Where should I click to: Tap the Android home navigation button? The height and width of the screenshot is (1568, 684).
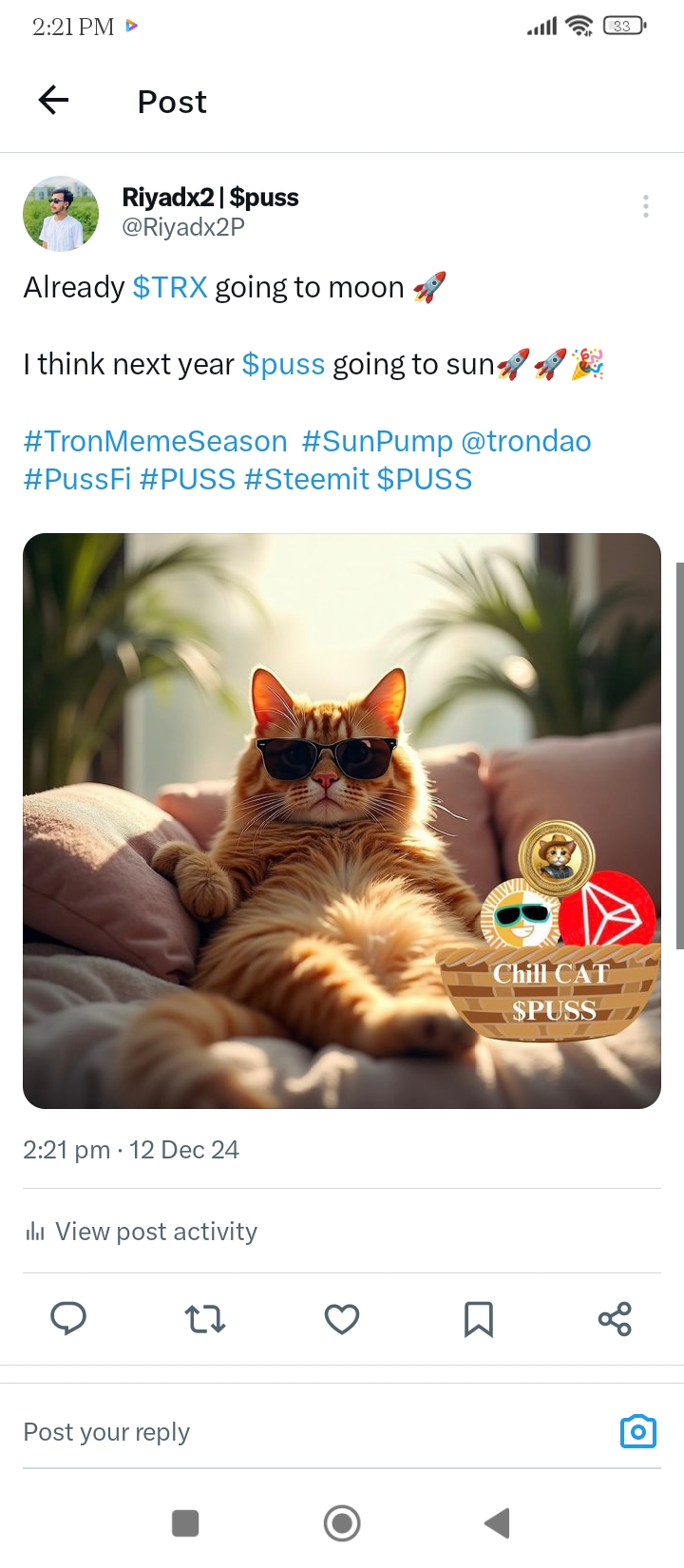pos(342,1523)
